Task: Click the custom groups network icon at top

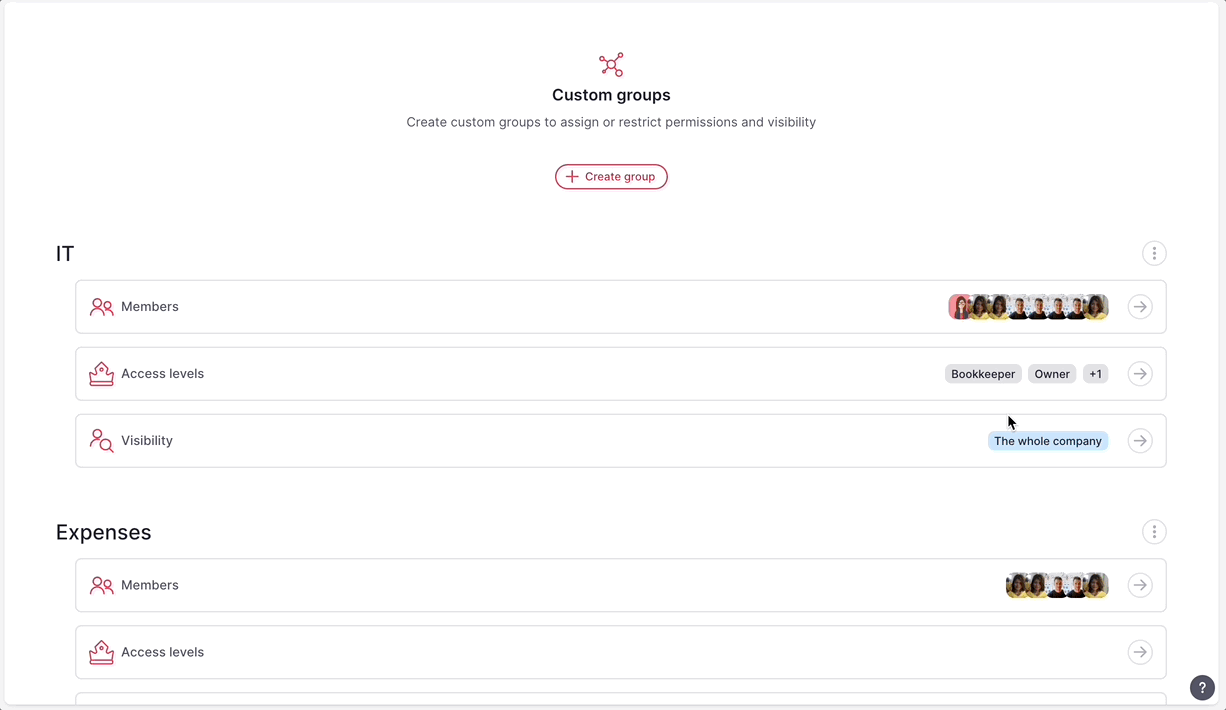Action: pyautogui.click(x=611, y=64)
